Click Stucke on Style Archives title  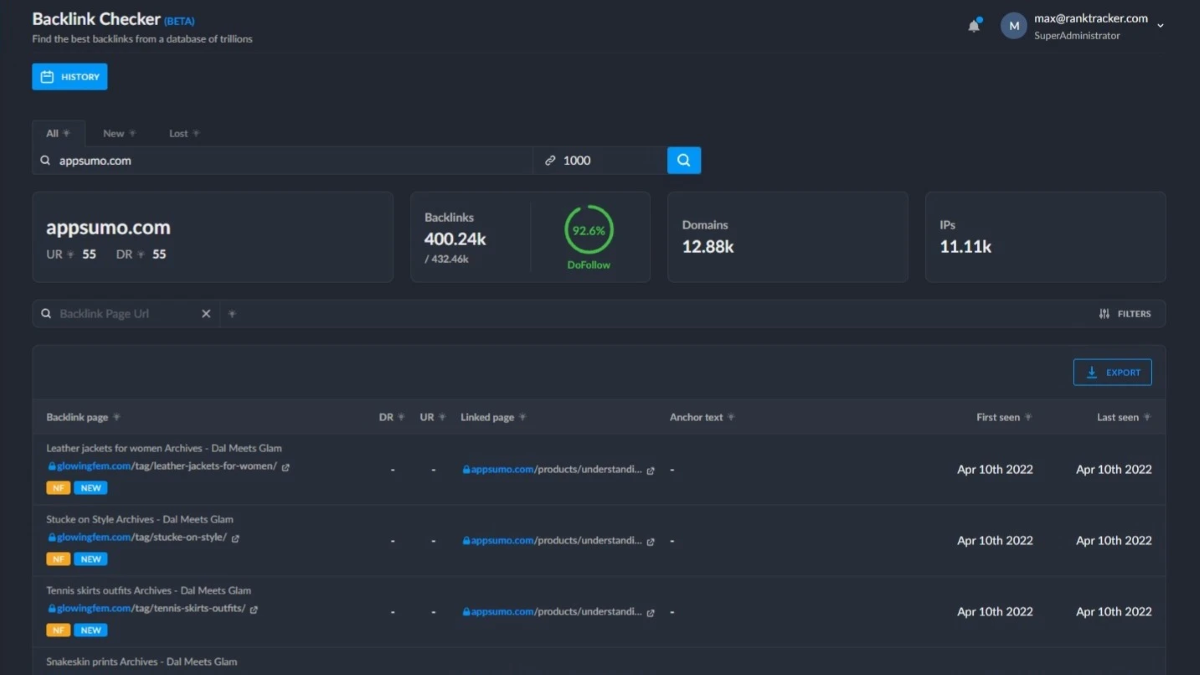pos(140,519)
